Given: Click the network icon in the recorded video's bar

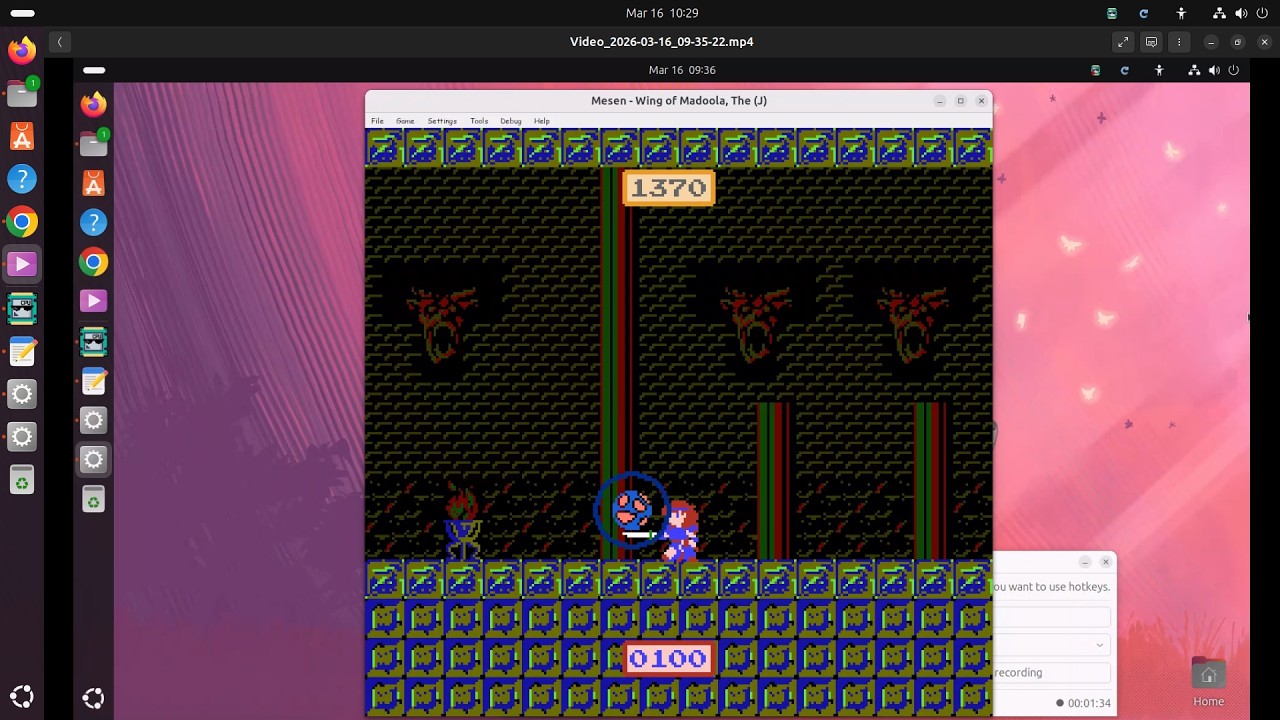Looking at the screenshot, I should click(1194, 70).
